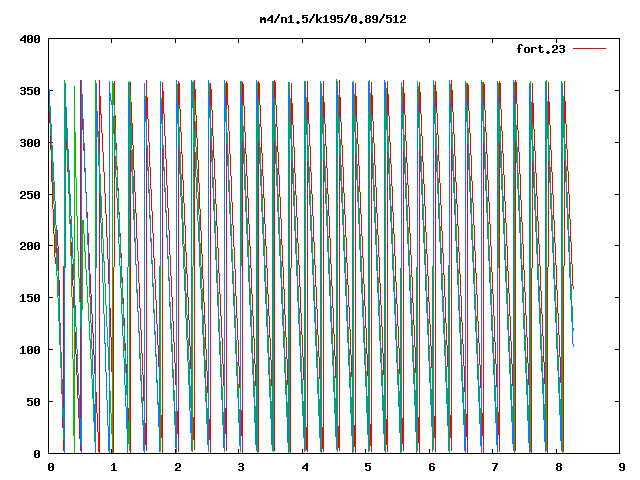The width and height of the screenshot is (640, 480).
Task: Click y-axis label 250
Action: point(30,195)
